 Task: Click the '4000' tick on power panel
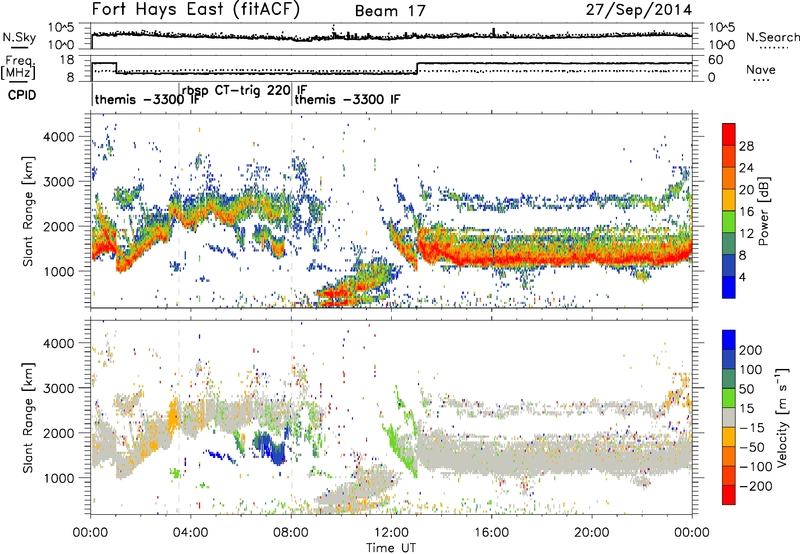coord(59,137)
